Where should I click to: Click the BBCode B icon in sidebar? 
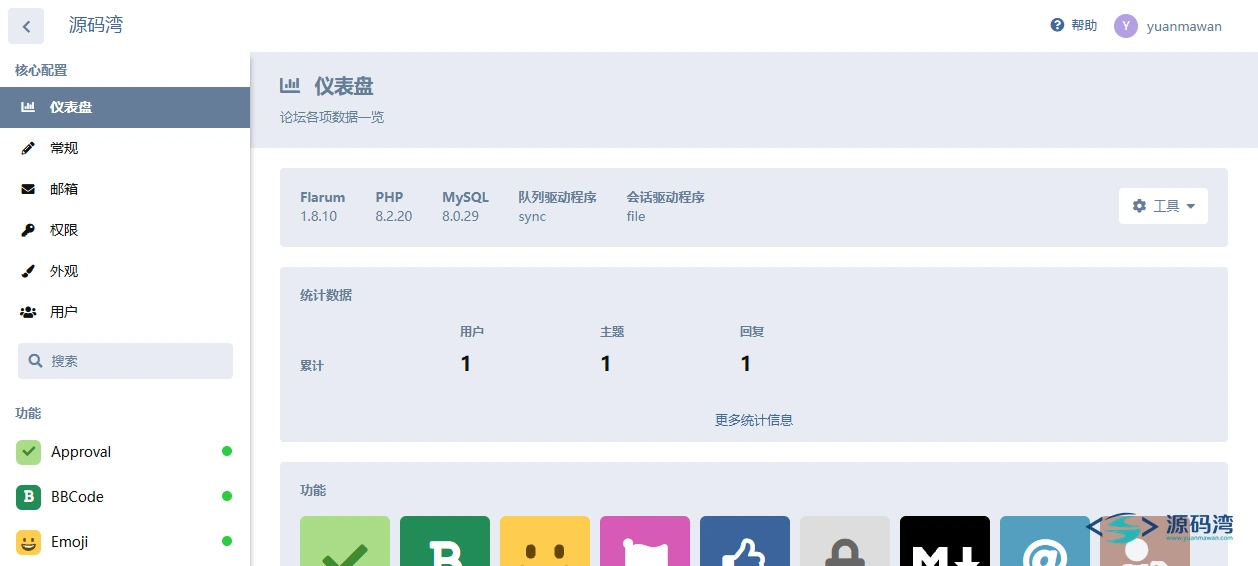[x=28, y=497]
